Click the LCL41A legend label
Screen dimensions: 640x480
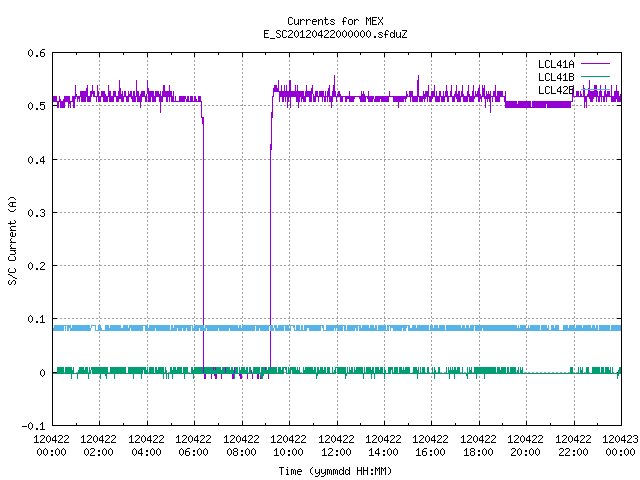pyautogui.click(x=556, y=64)
